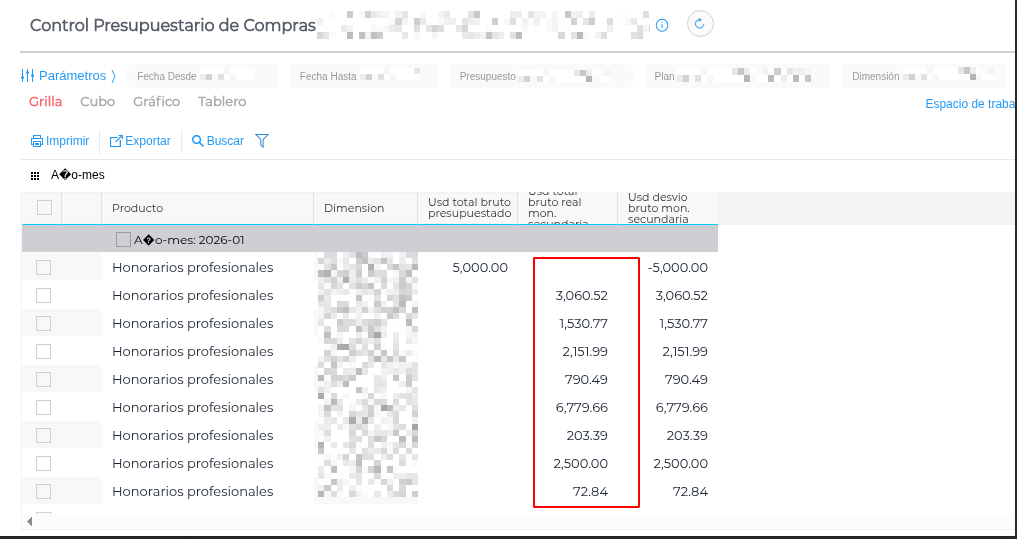Tick checkbox for the 5,000.00 budget row
The image size is (1017, 539).
coord(44,268)
